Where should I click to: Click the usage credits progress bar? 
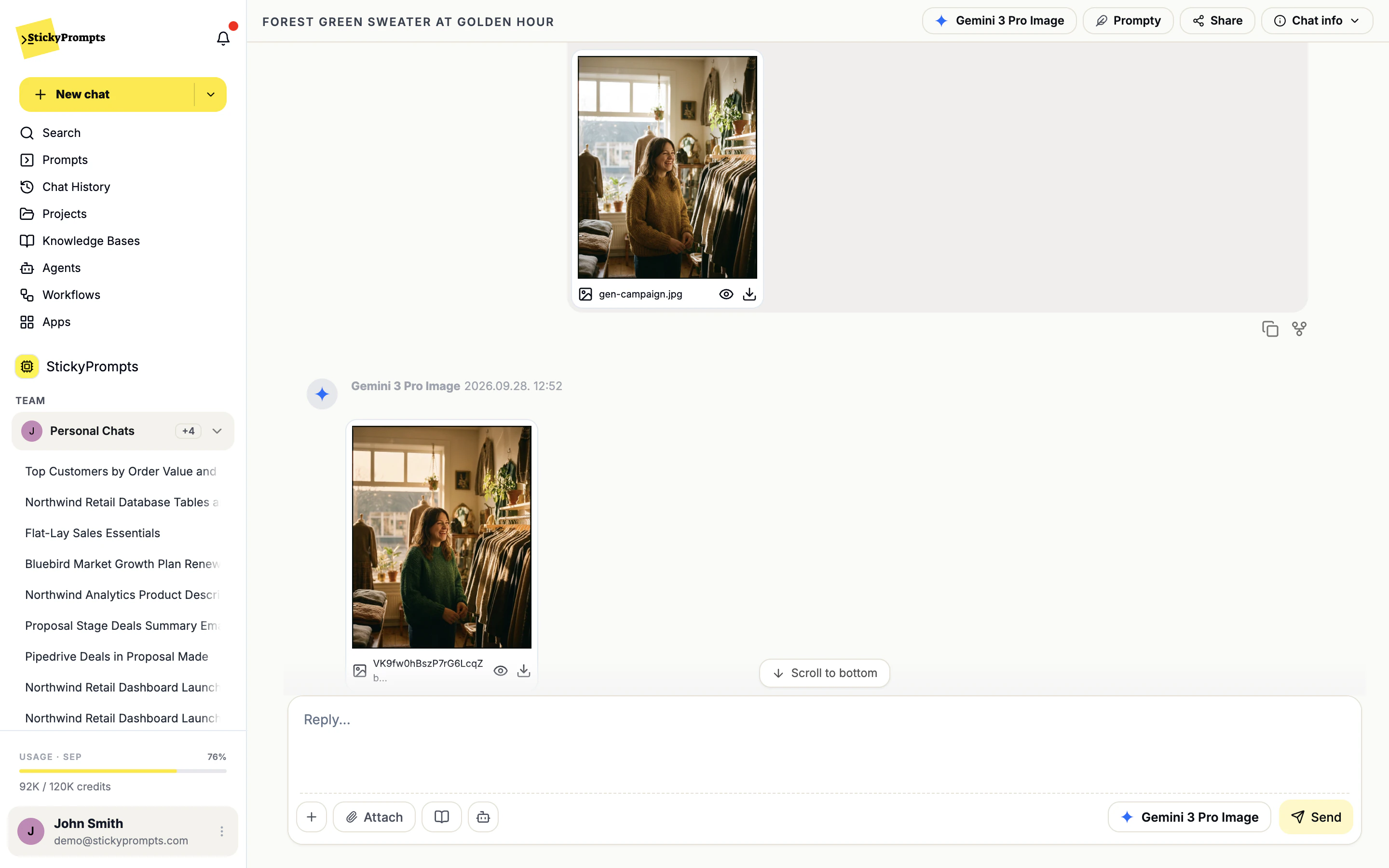123,771
